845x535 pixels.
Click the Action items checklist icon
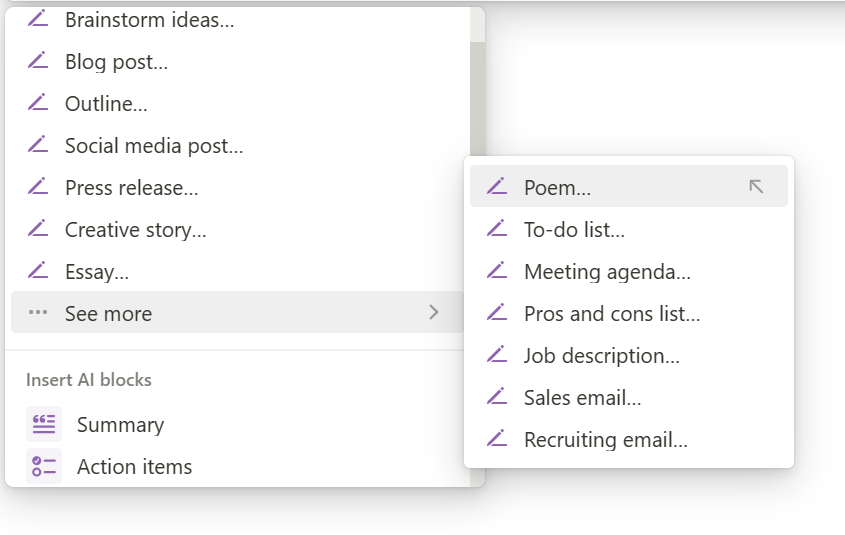(43, 466)
